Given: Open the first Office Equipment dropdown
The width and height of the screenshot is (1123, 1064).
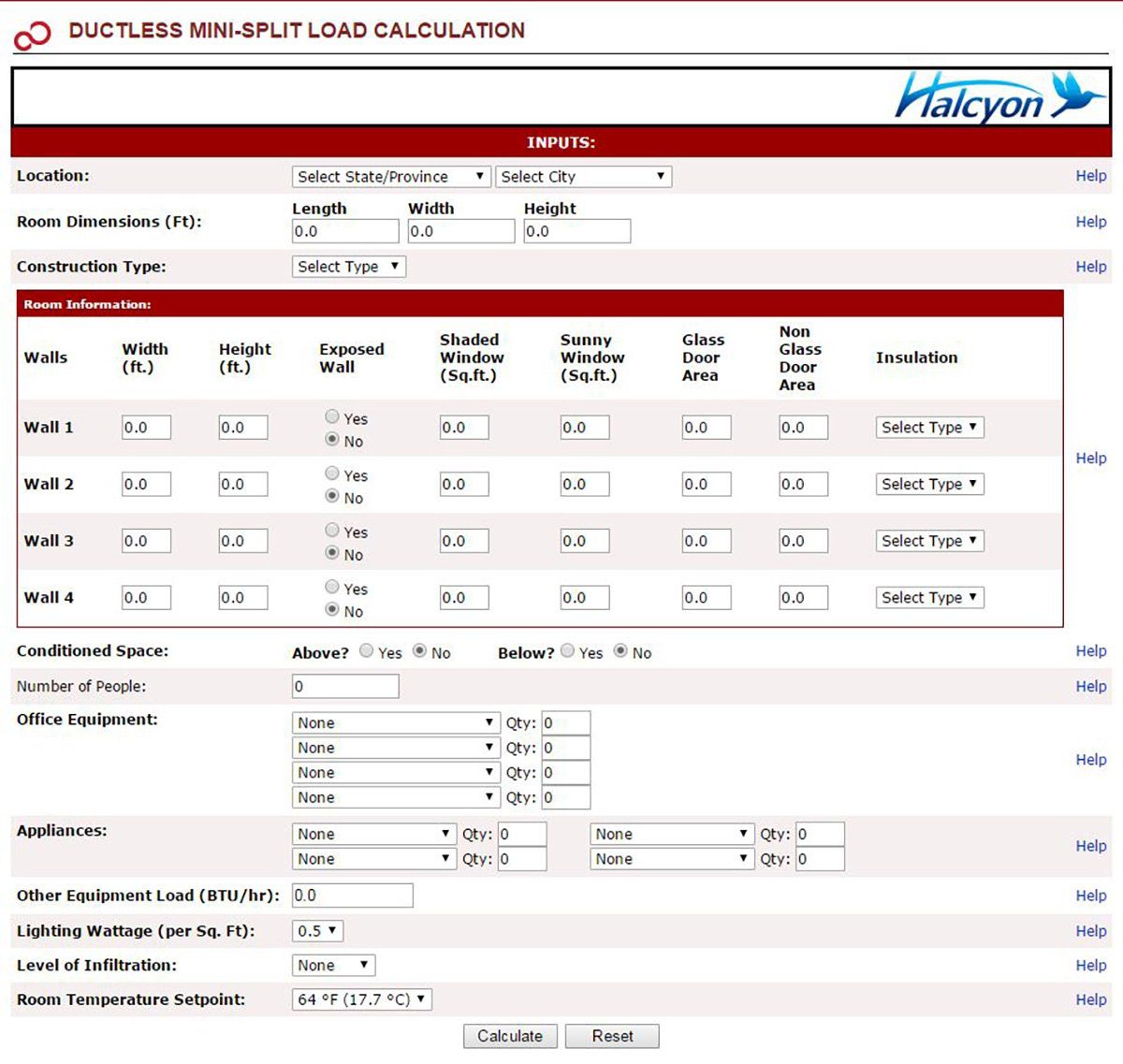Looking at the screenshot, I should (x=394, y=721).
